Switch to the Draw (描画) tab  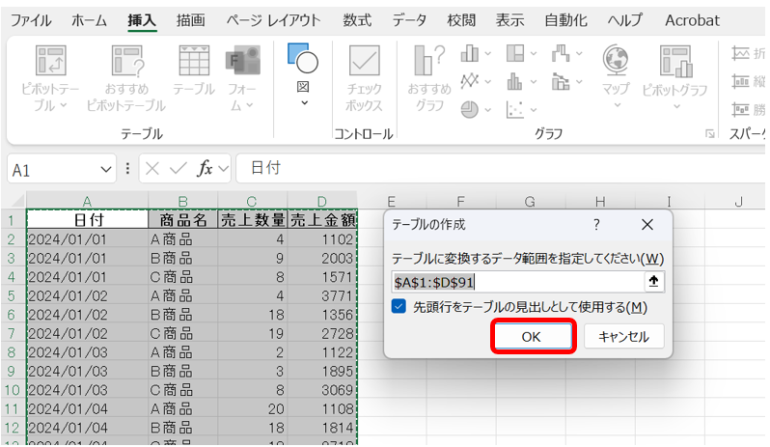pos(191,20)
